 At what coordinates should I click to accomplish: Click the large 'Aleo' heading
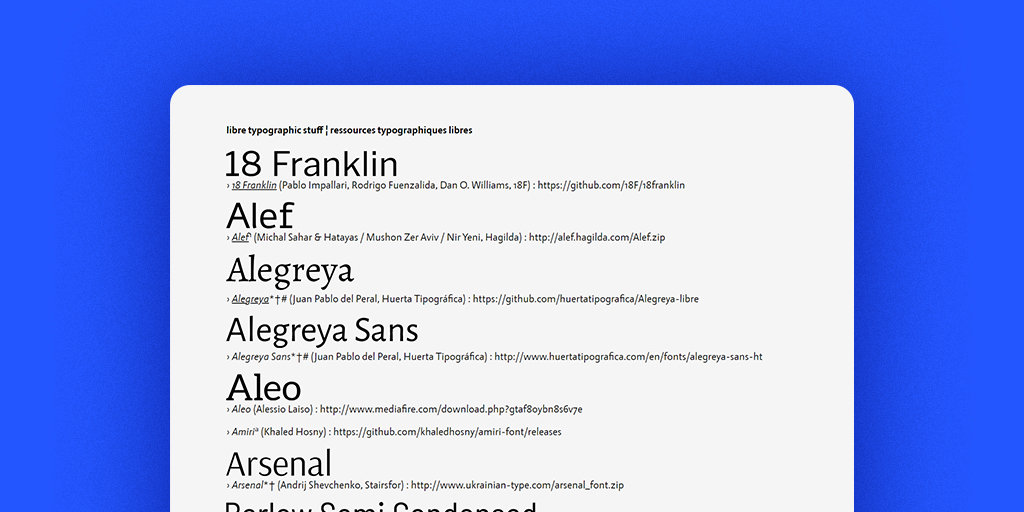(x=264, y=387)
